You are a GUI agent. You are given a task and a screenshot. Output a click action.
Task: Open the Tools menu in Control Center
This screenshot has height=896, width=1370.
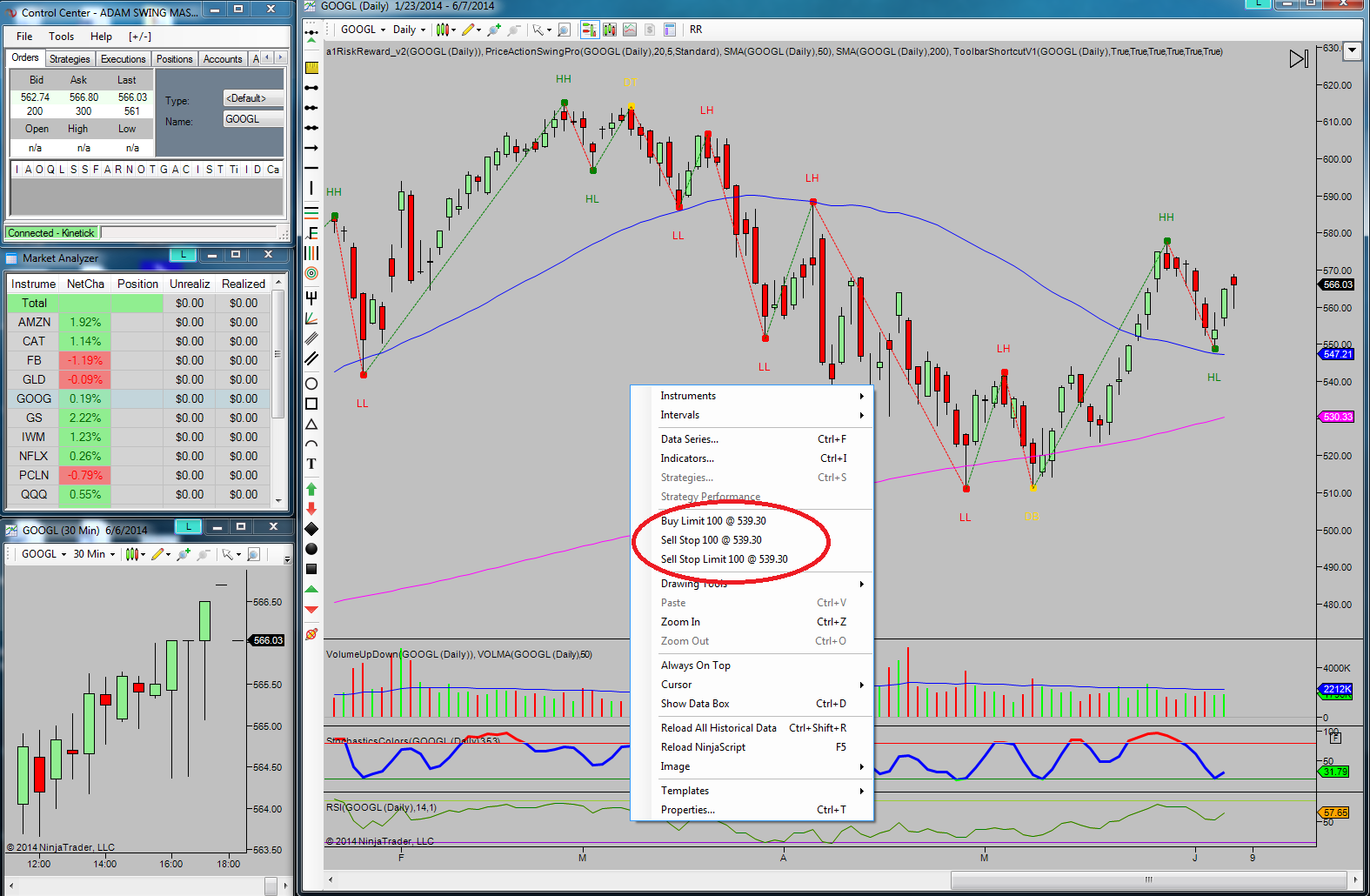pos(61,37)
